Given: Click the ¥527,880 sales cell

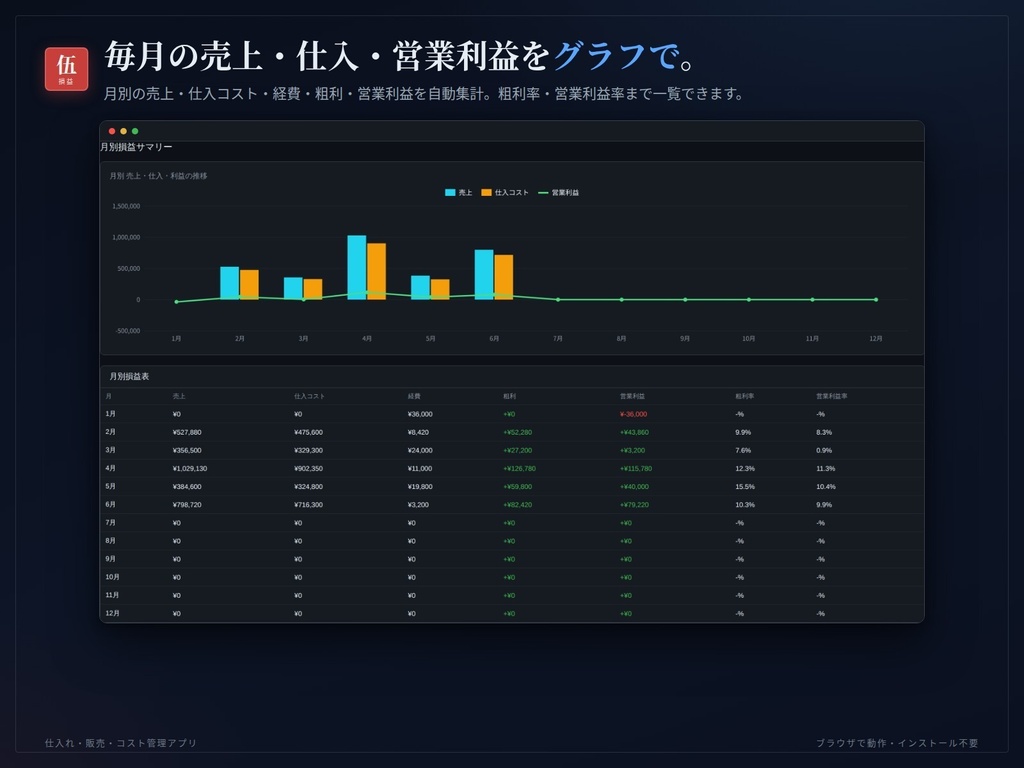Looking at the screenshot, I should click(187, 432).
